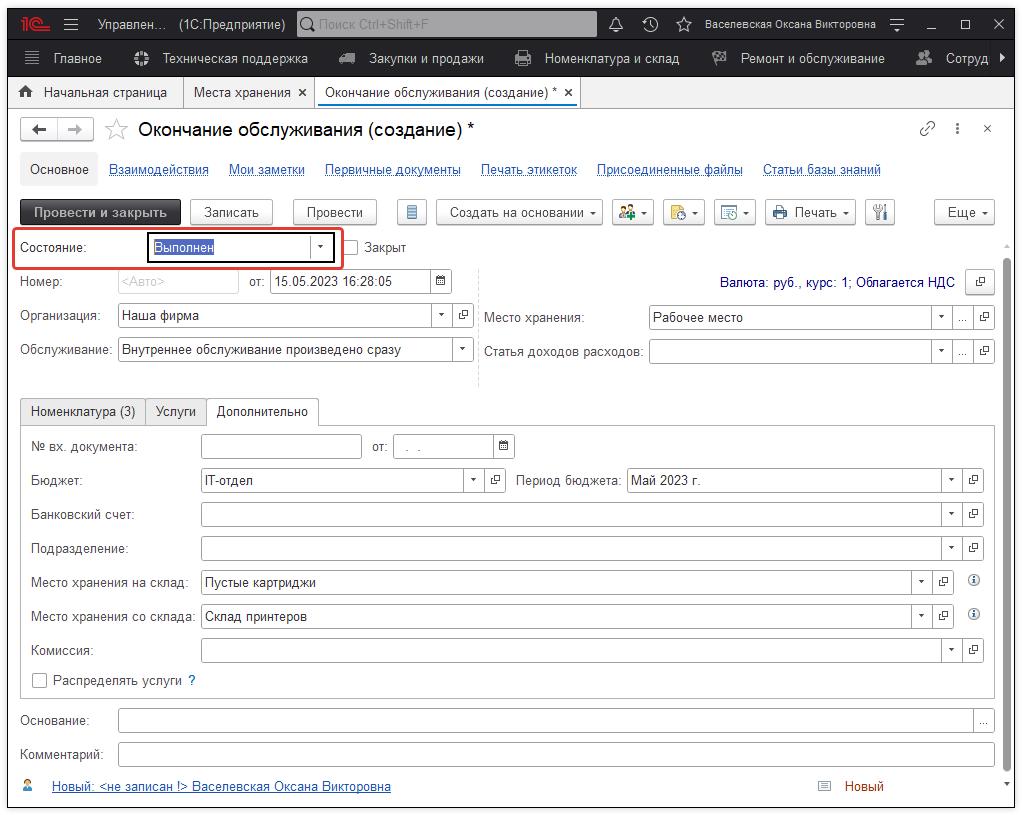Click the back navigation arrow
The width and height of the screenshot is (1022, 815).
[39, 129]
